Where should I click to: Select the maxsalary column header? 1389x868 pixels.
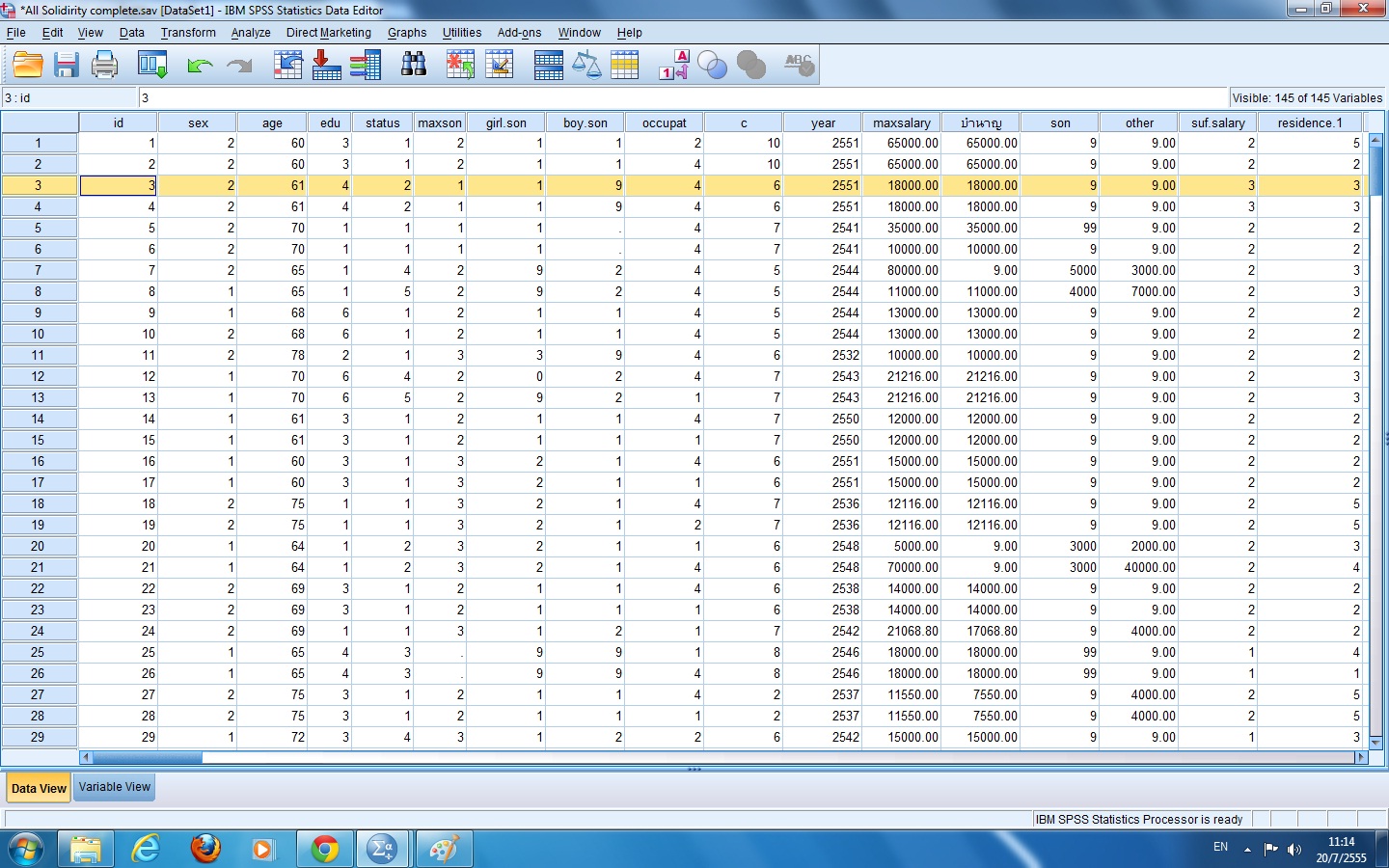(x=902, y=122)
